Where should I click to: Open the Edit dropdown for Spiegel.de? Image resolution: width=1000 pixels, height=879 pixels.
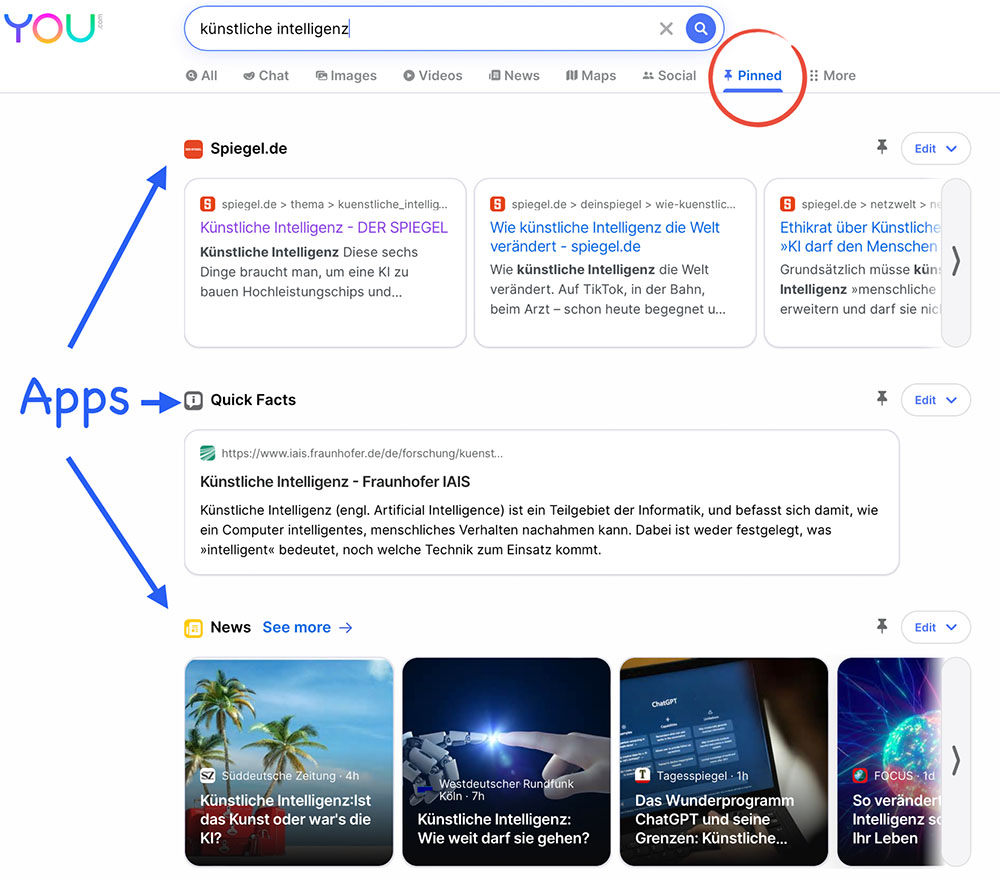[x=936, y=149]
